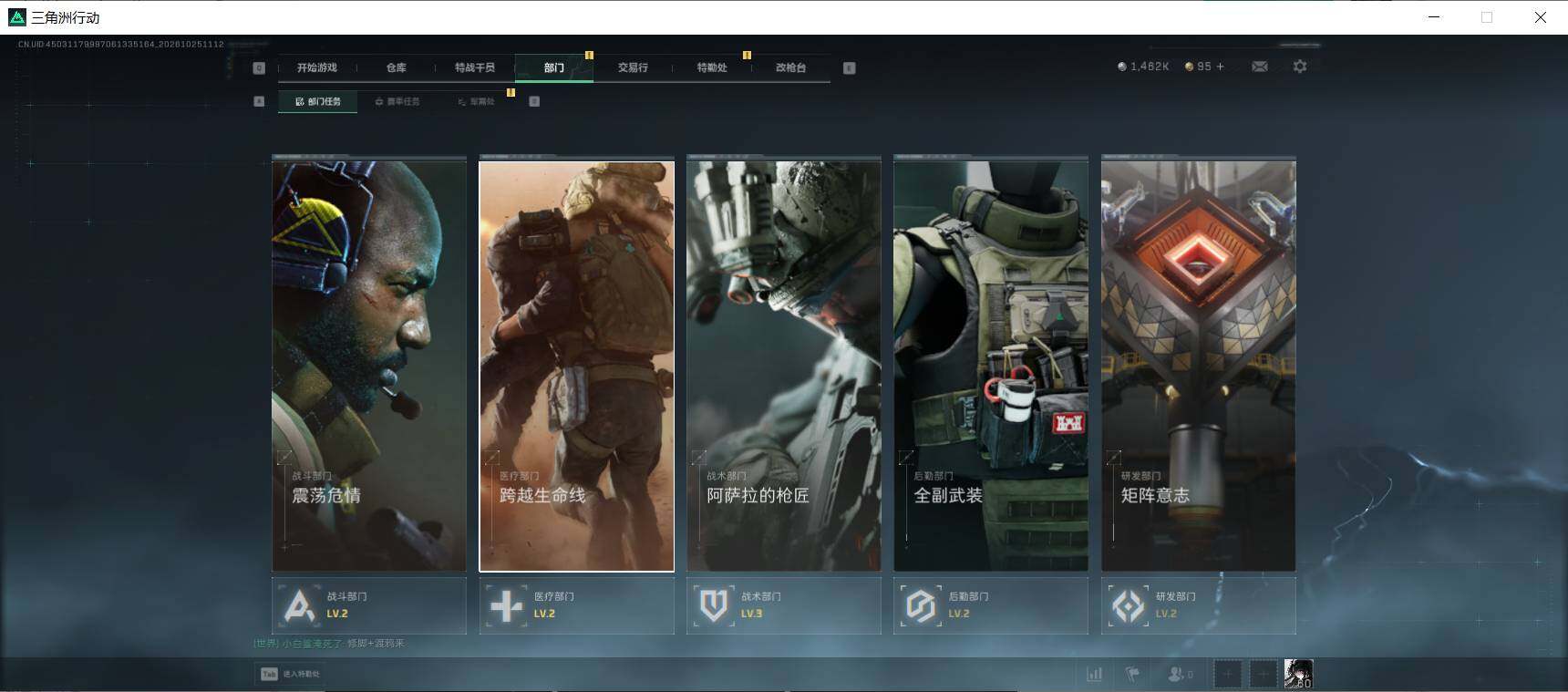Click the 战术部门 LV.3 level label

[752, 614]
